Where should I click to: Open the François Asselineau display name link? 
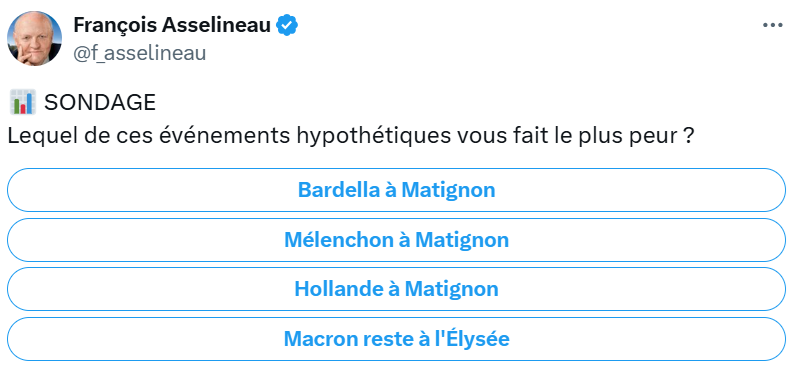coord(172,25)
